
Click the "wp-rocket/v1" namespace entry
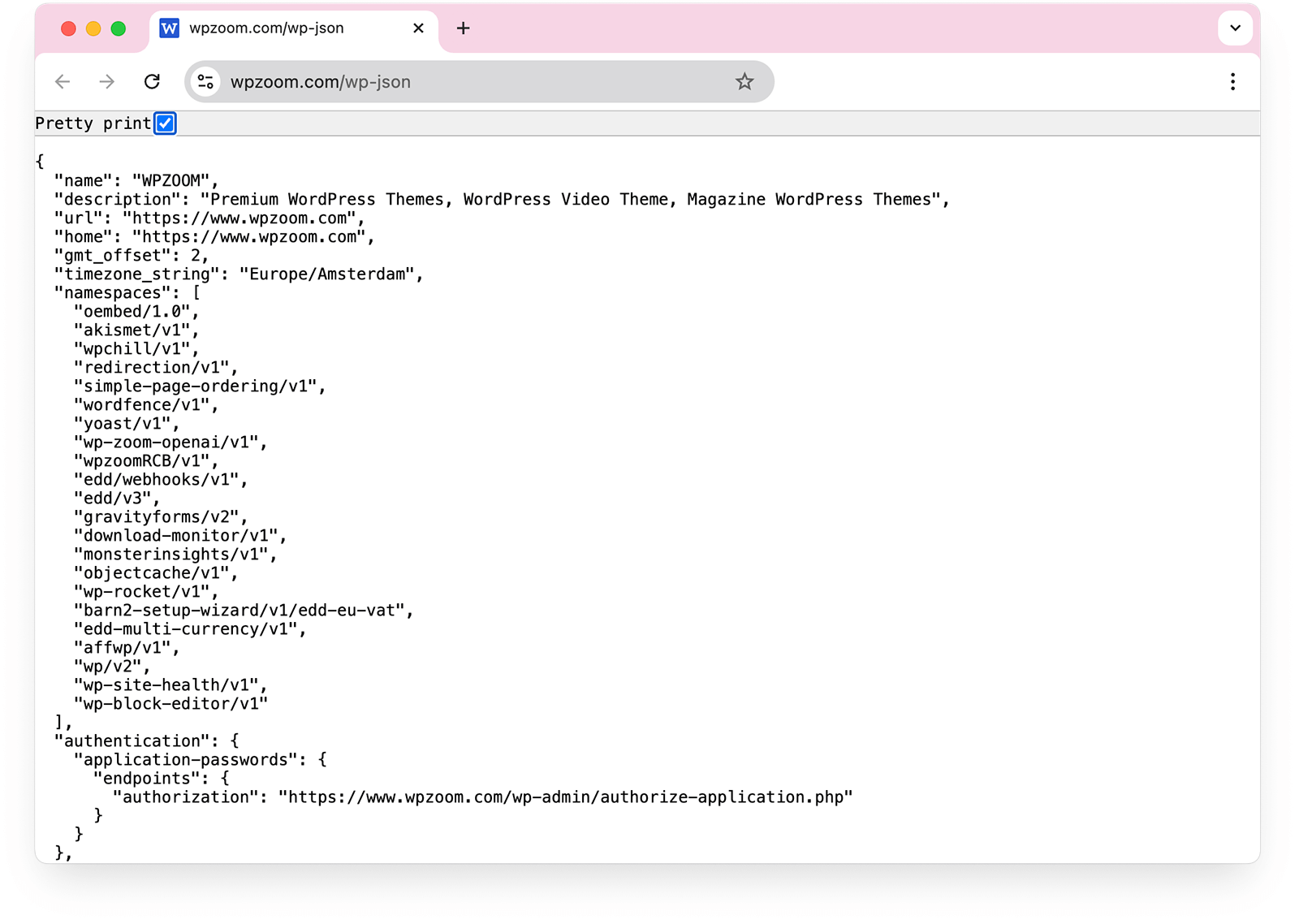145,592
